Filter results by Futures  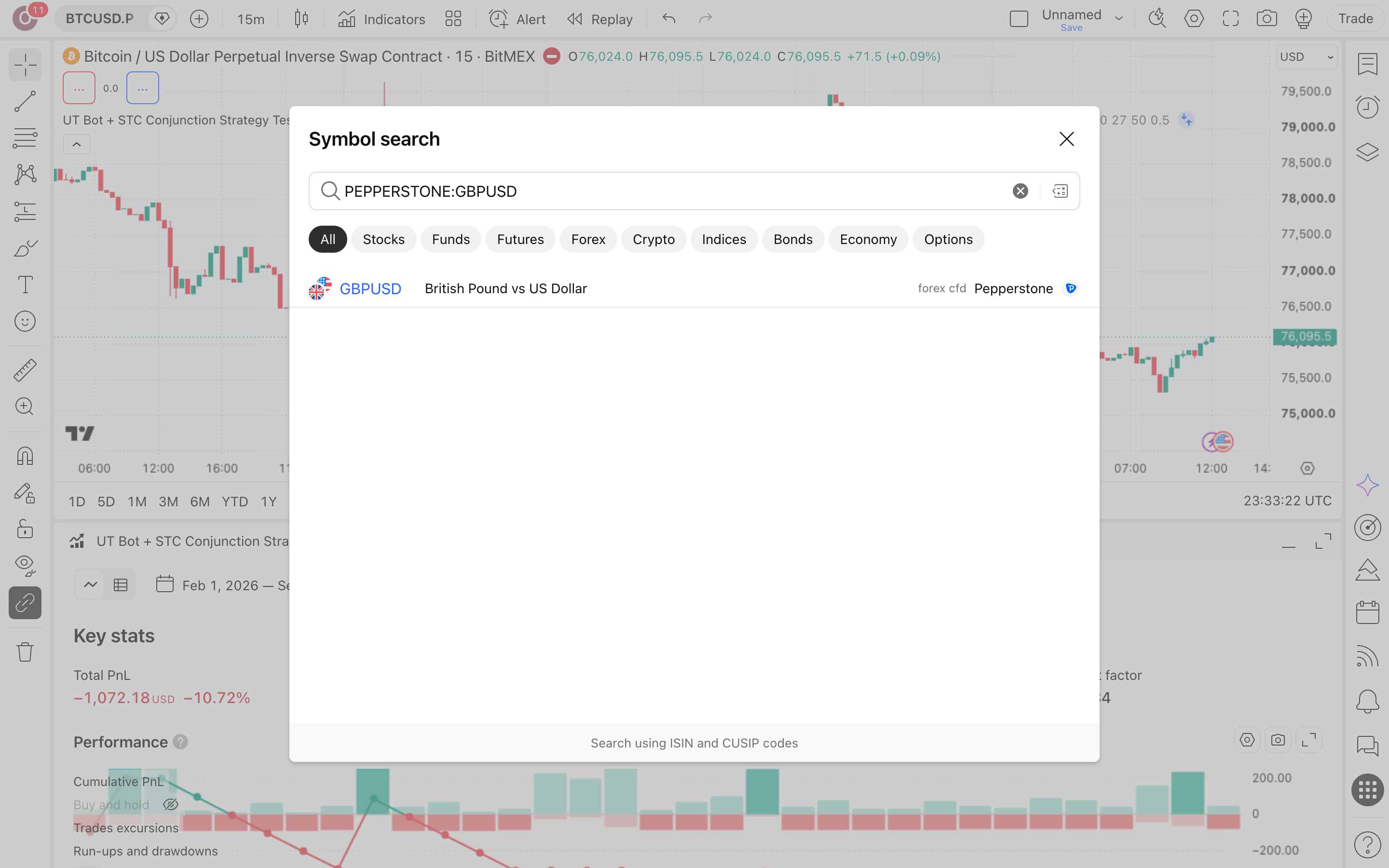(520, 239)
